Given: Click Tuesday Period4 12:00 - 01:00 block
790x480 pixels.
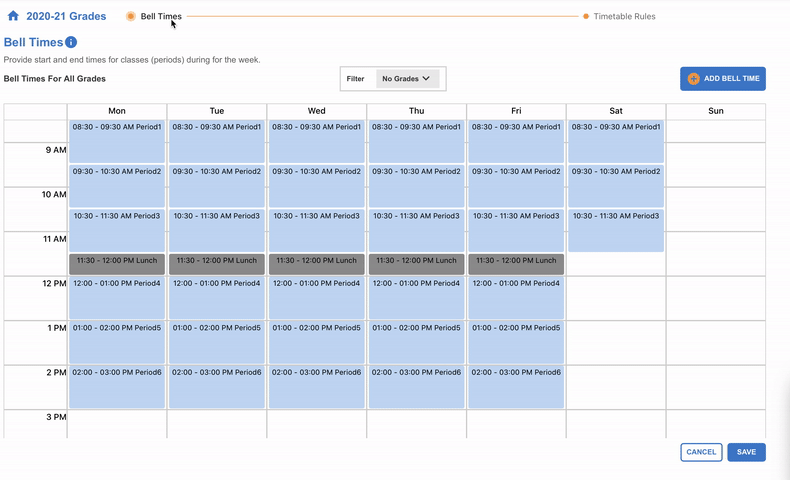Looking at the screenshot, I should coord(217,298).
